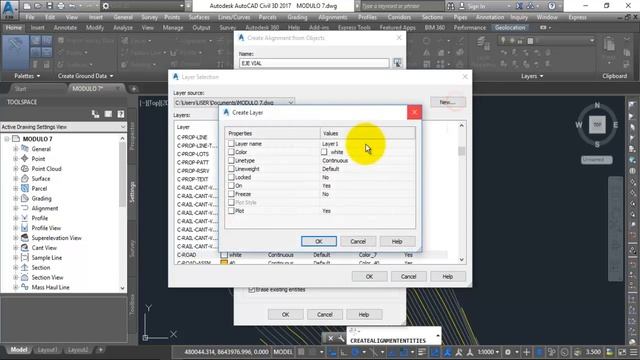Click the new layout plus tab icon
Screen dimensions: 640x360
pyautogui.click(x=100, y=350)
